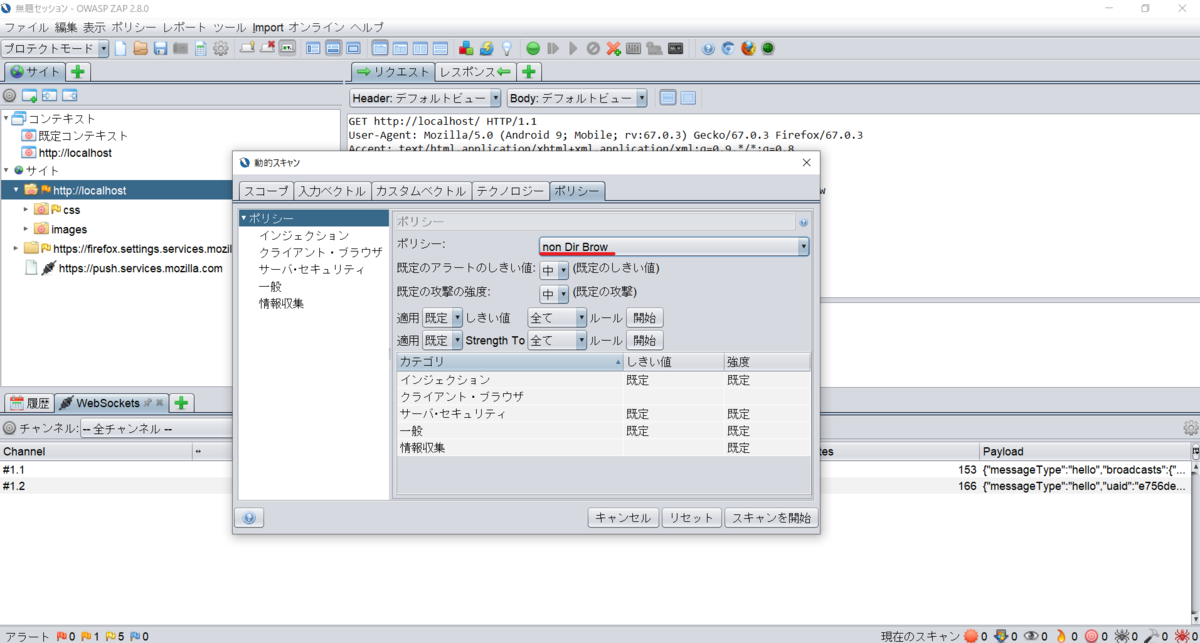The width and height of the screenshot is (1200, 643).
Task: Open the default alert threshold dropdown
Action: click(554, 270)
